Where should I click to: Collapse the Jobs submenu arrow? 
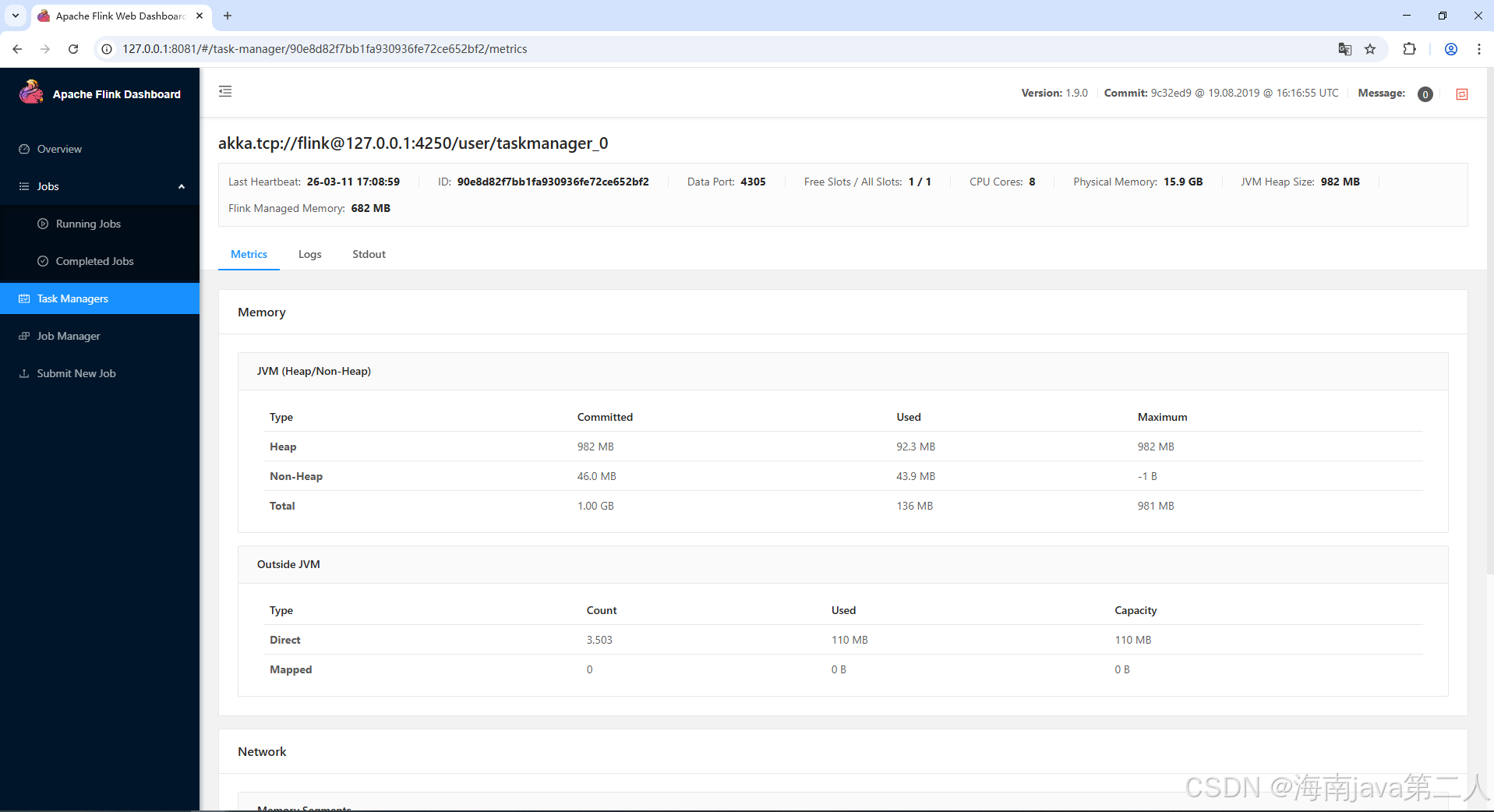[182, 186]
